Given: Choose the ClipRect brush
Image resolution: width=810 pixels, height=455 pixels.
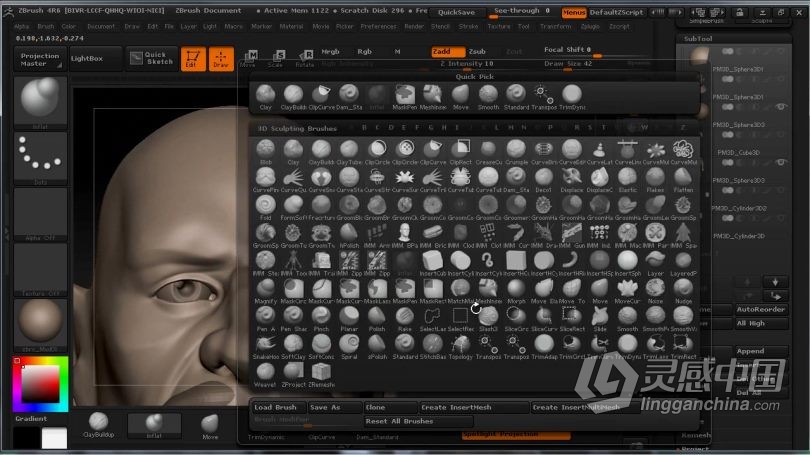Looking at the screenshot, I should click(461, 152).
